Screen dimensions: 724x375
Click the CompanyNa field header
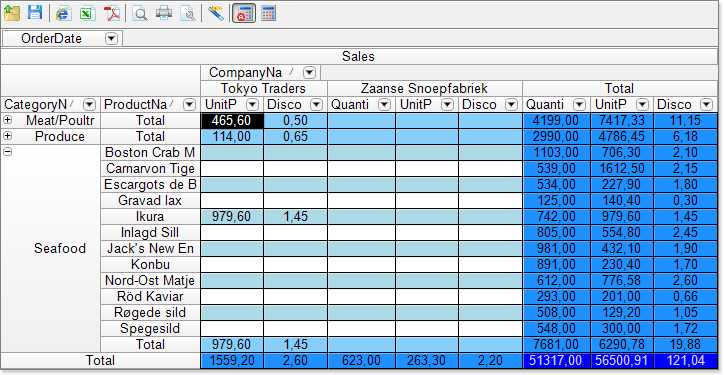260,73
